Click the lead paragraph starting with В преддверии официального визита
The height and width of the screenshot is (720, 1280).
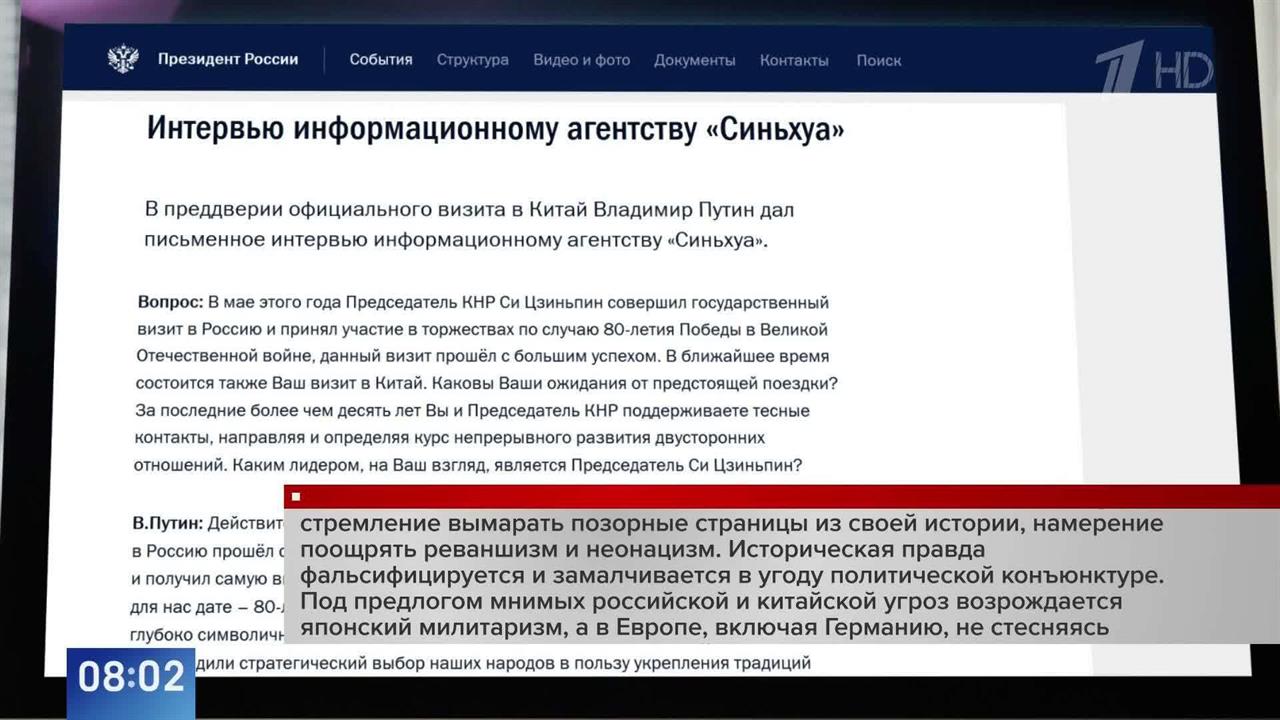click(x=469, y=226)
